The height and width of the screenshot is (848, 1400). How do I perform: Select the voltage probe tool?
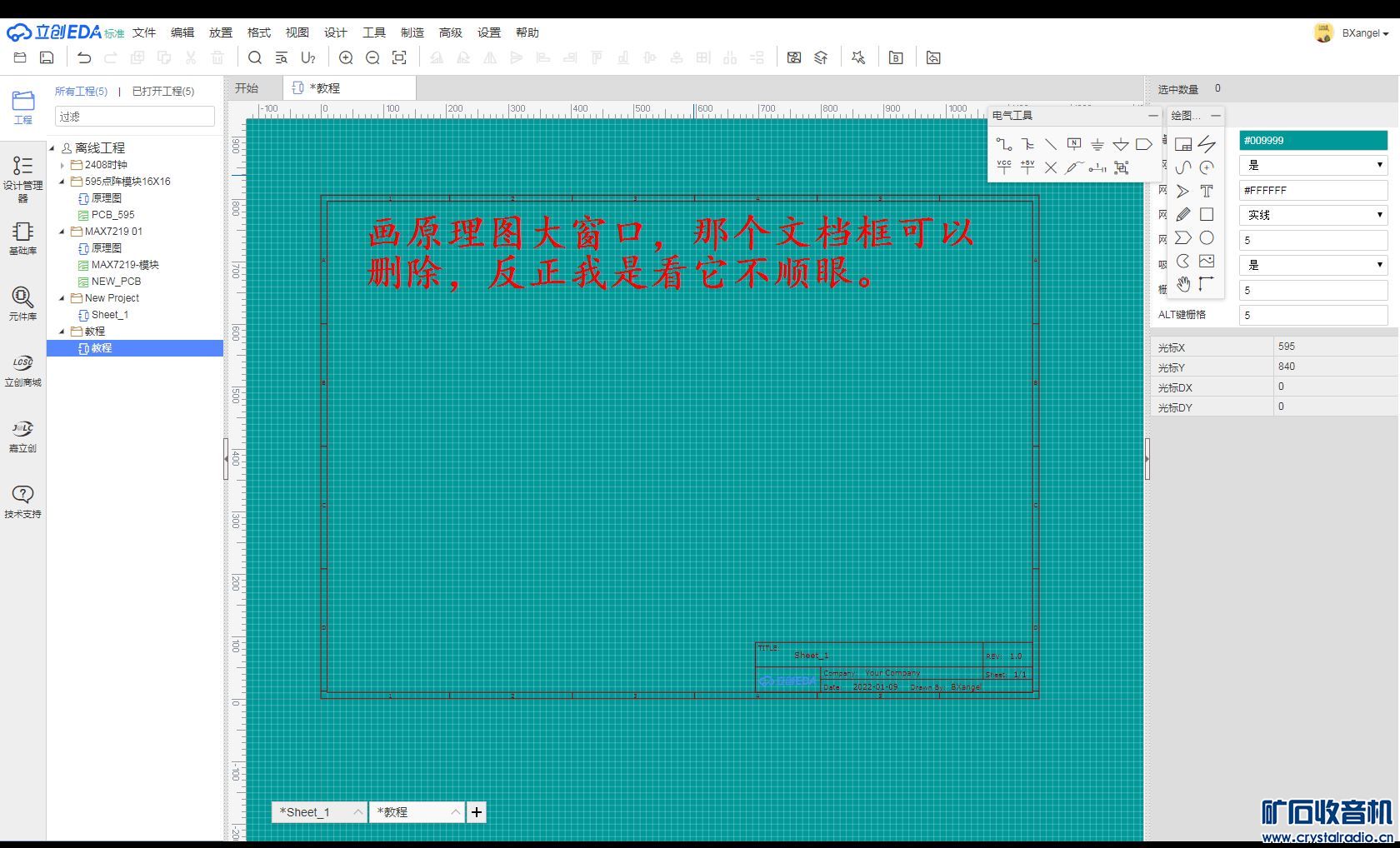point(1074,167)
